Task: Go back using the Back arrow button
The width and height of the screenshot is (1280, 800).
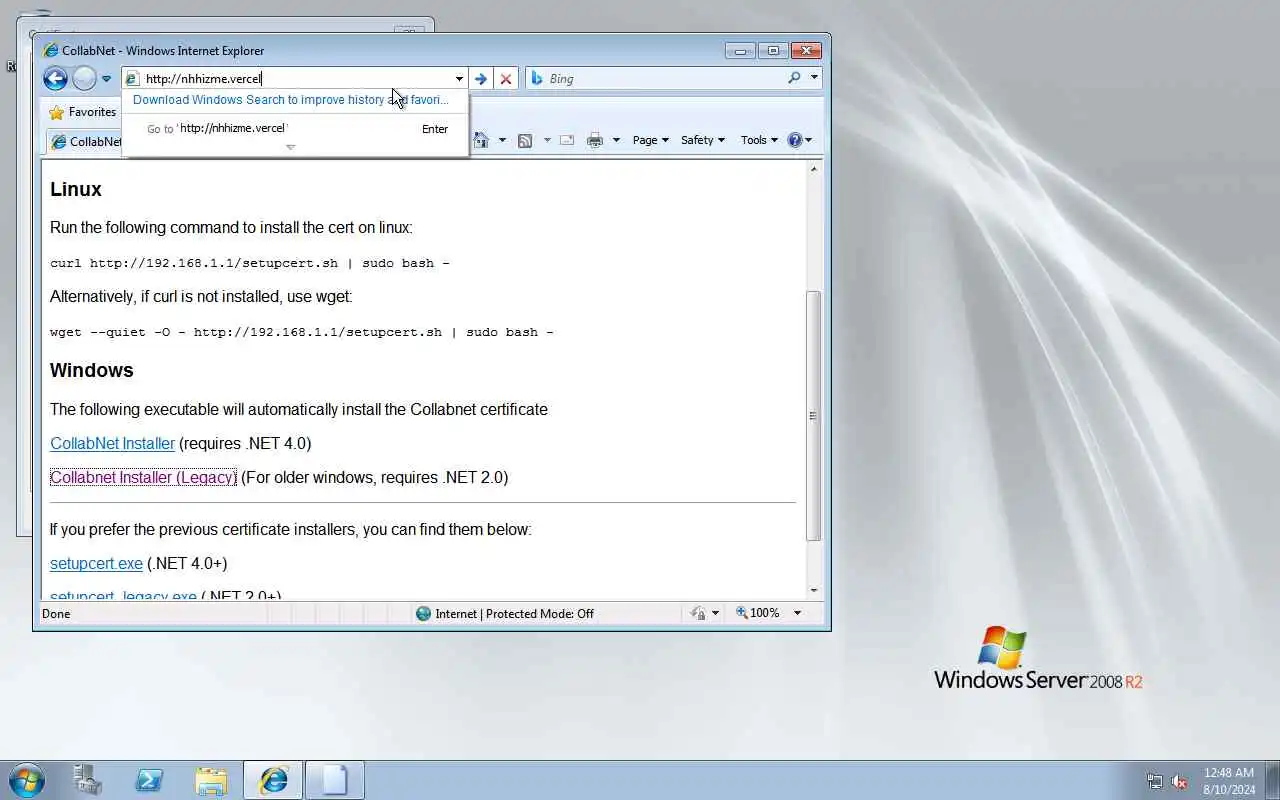Action: (x=55, y=78)
